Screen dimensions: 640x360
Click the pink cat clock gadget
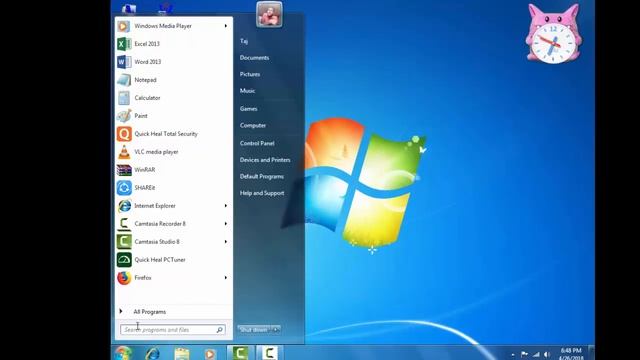(x=553, y=34)
